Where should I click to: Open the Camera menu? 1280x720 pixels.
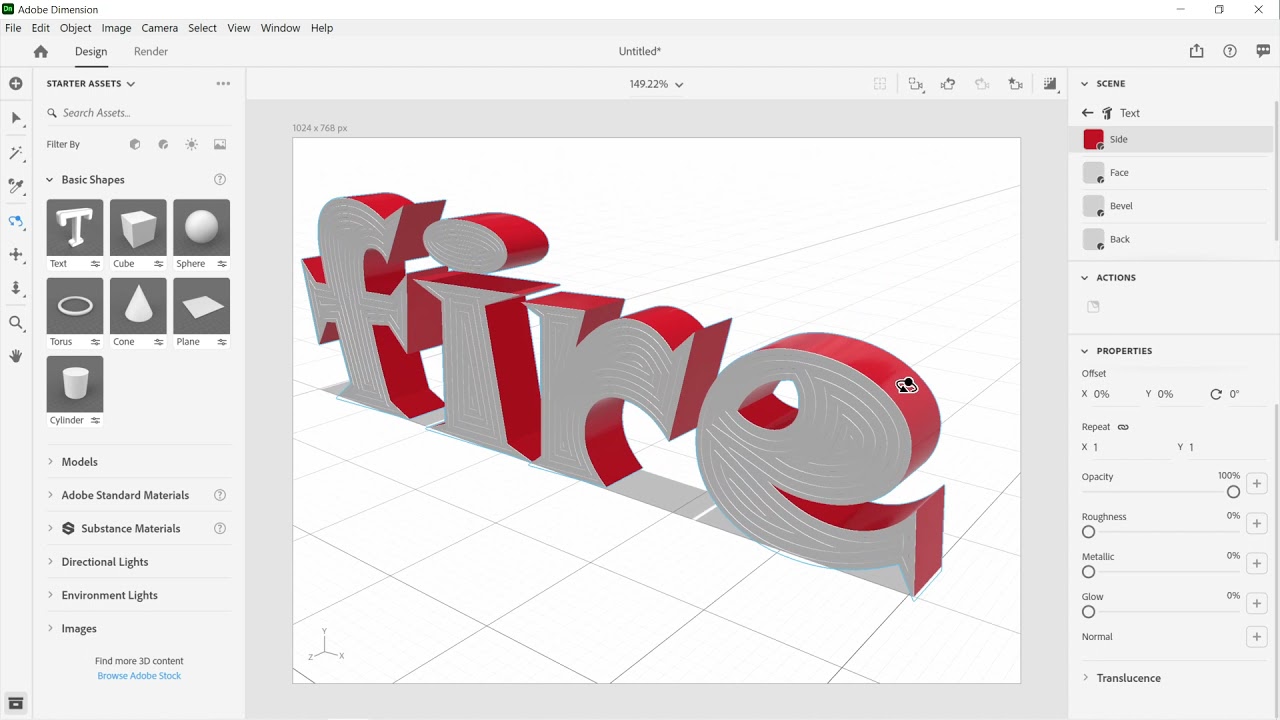pyautogui.click(x=159, y=28)
